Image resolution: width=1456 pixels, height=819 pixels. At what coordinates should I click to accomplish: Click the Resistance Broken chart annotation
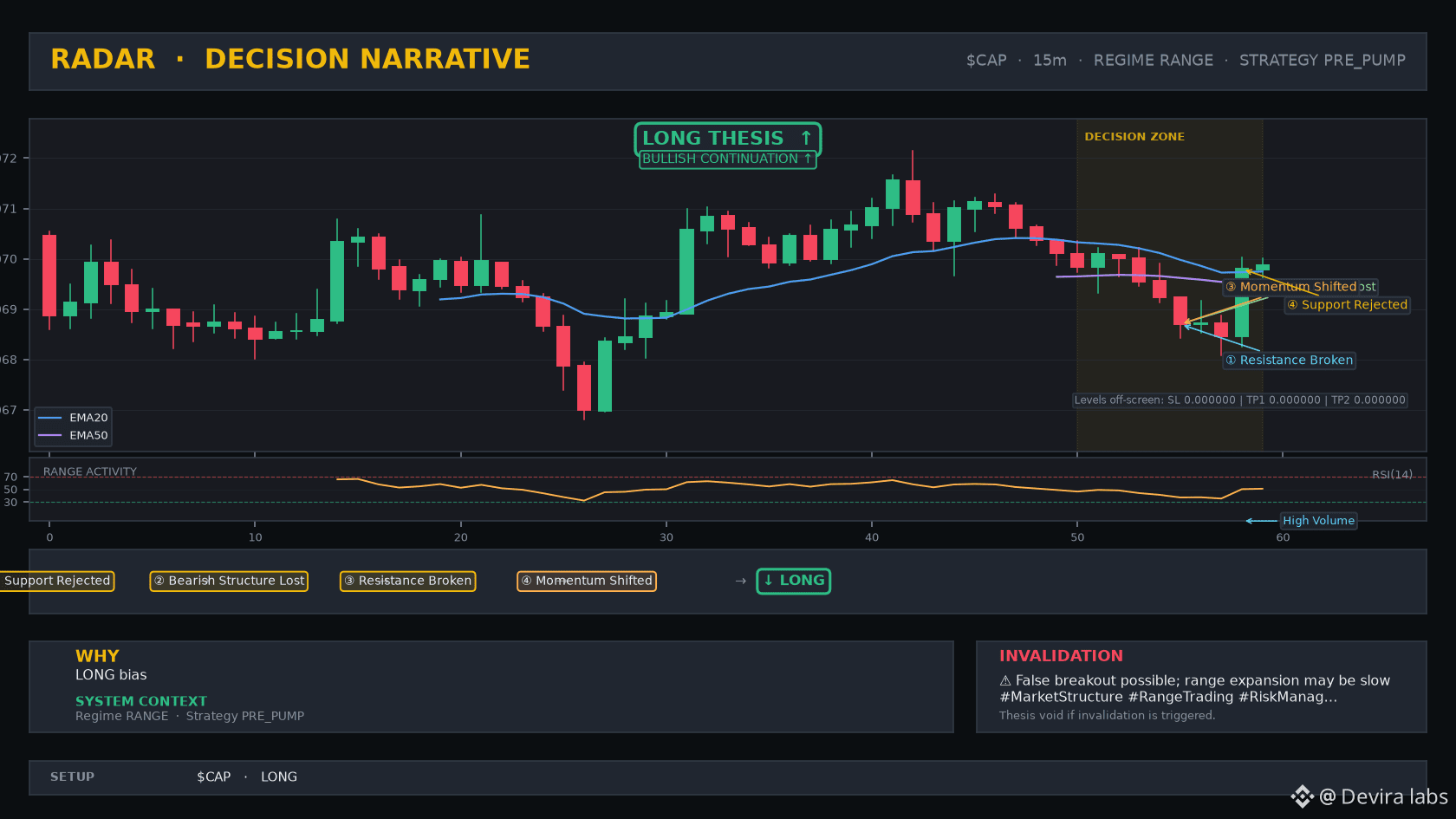click(x=1289, y=361)
